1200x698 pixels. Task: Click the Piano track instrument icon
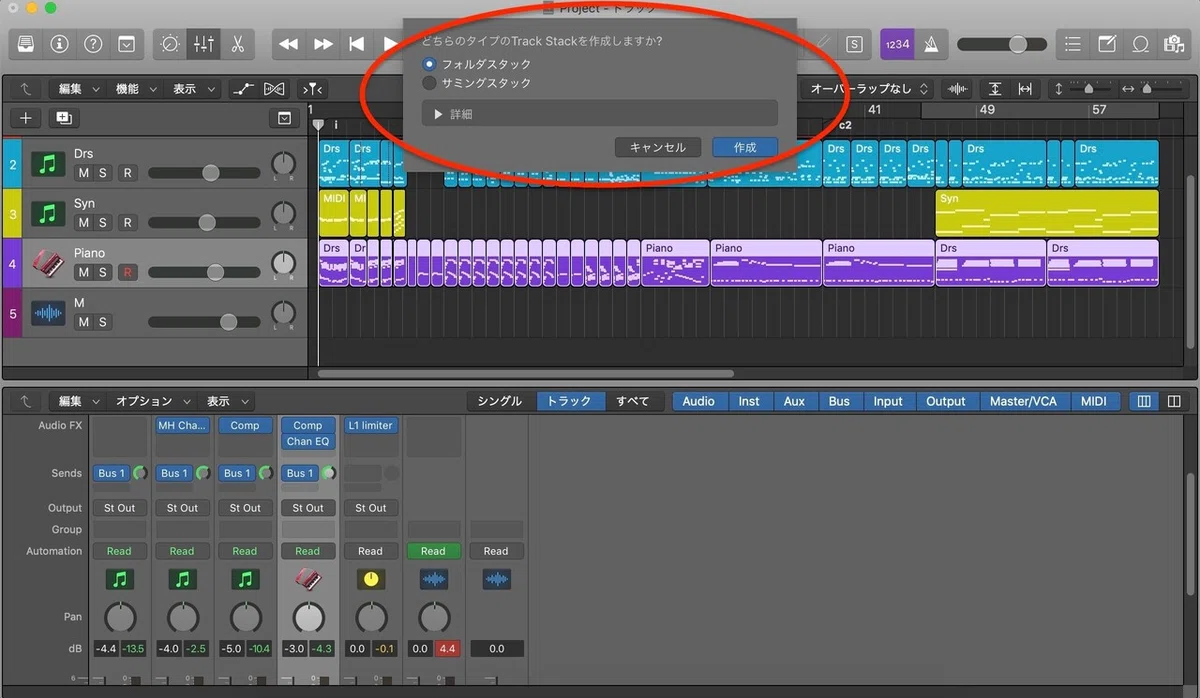47,263
